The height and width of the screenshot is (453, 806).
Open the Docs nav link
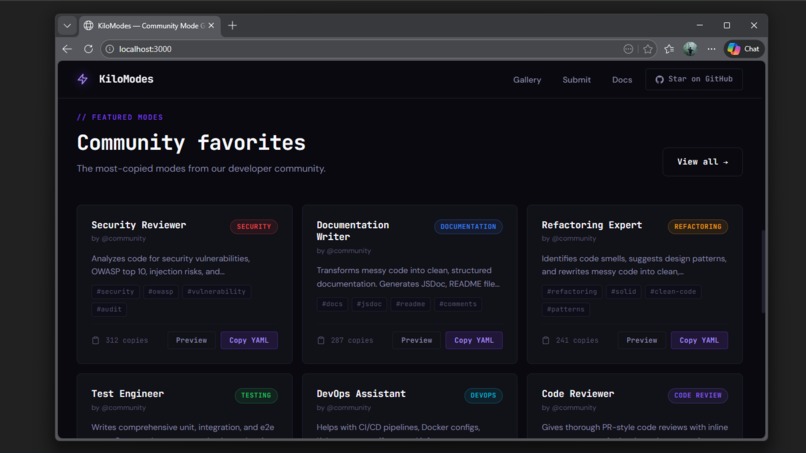click(622, 80)
